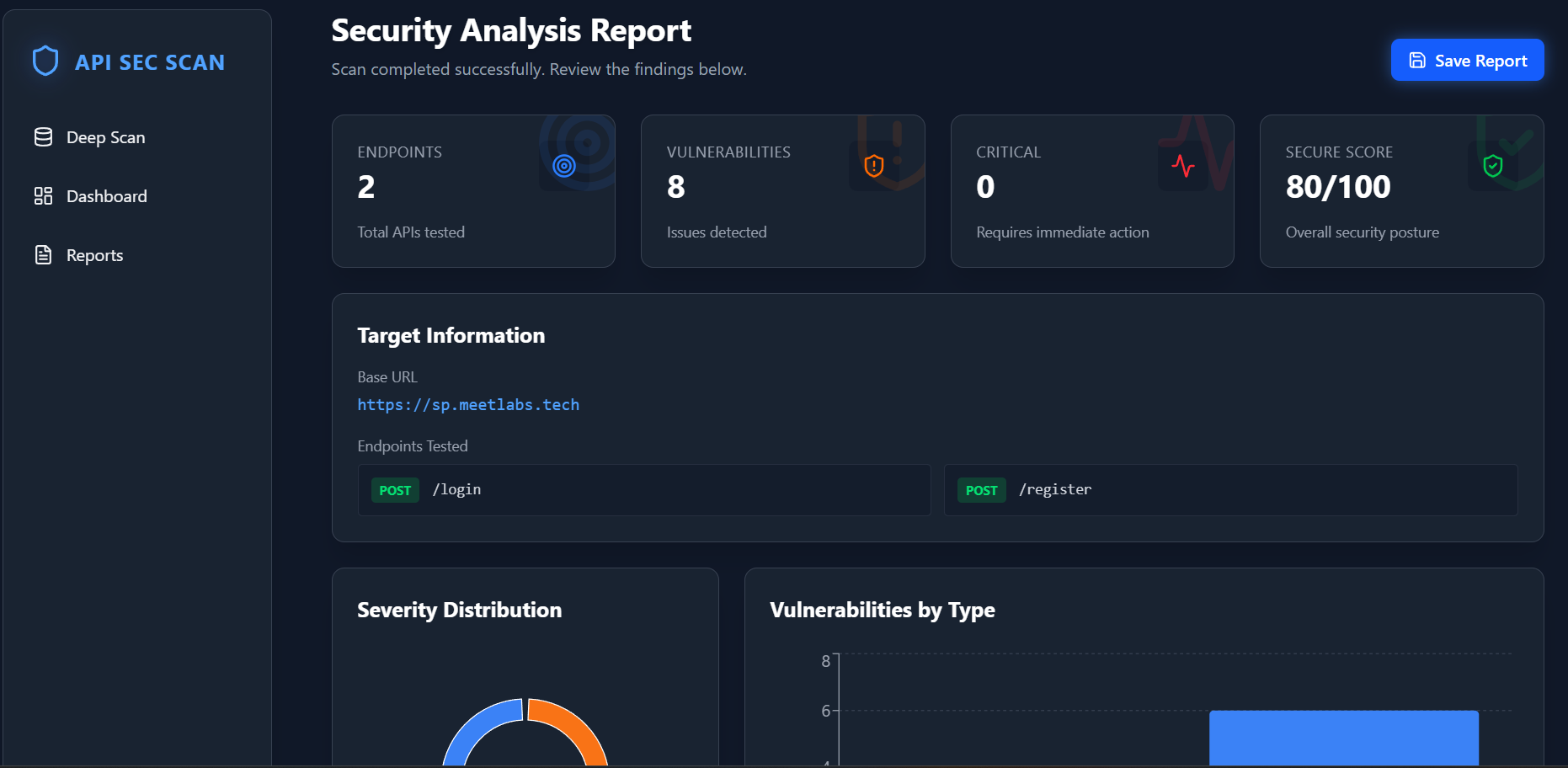
Task: Click the Security Analysis Report heading
Action: pyautogui.click(x=511, y=31)
